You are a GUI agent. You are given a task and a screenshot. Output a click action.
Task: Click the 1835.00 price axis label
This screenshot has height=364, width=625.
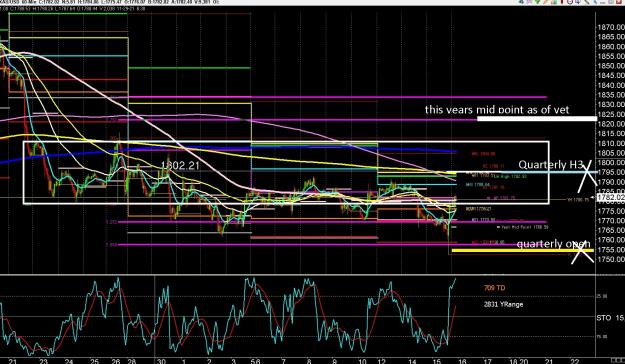tap(611, 95)
